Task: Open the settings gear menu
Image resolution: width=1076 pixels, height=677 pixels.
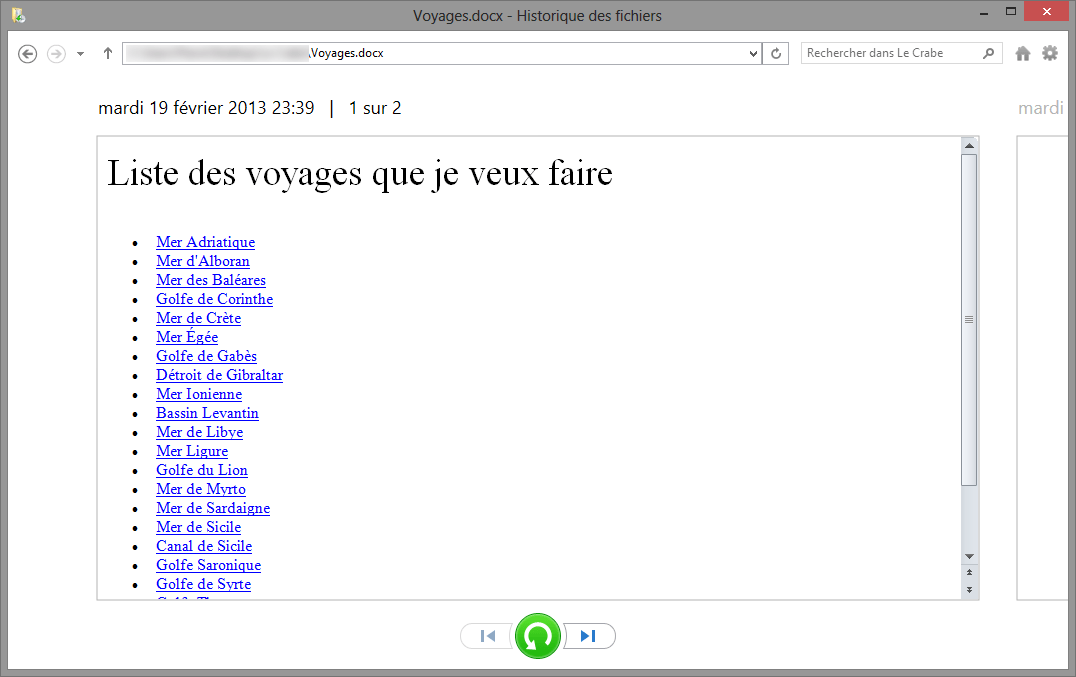Action: click(1050, 53)
